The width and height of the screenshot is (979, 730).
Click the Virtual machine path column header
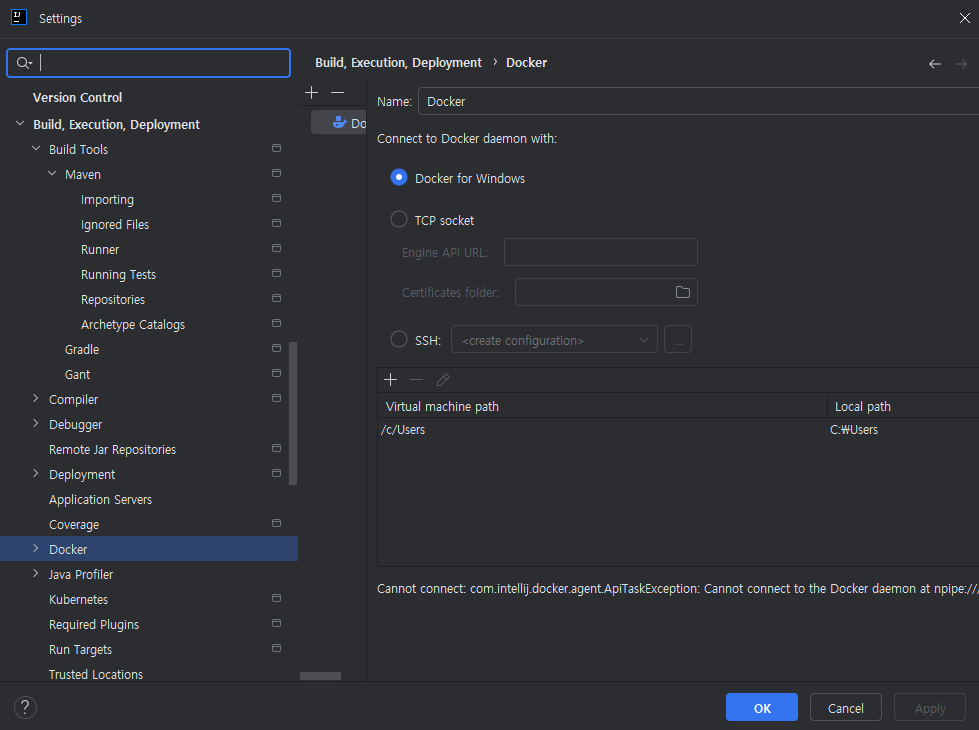(603, 407)
